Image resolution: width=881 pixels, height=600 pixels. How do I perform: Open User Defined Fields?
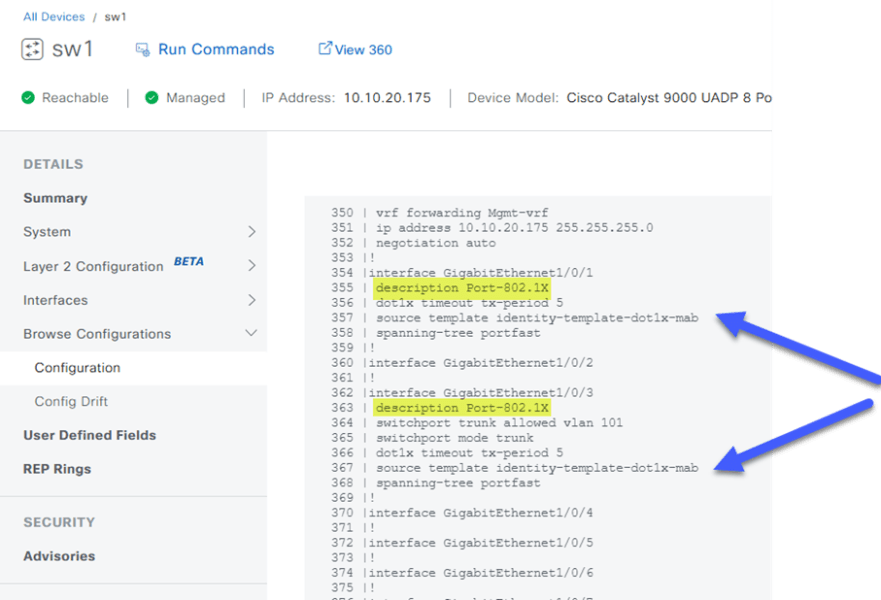(x=89, y=435)
